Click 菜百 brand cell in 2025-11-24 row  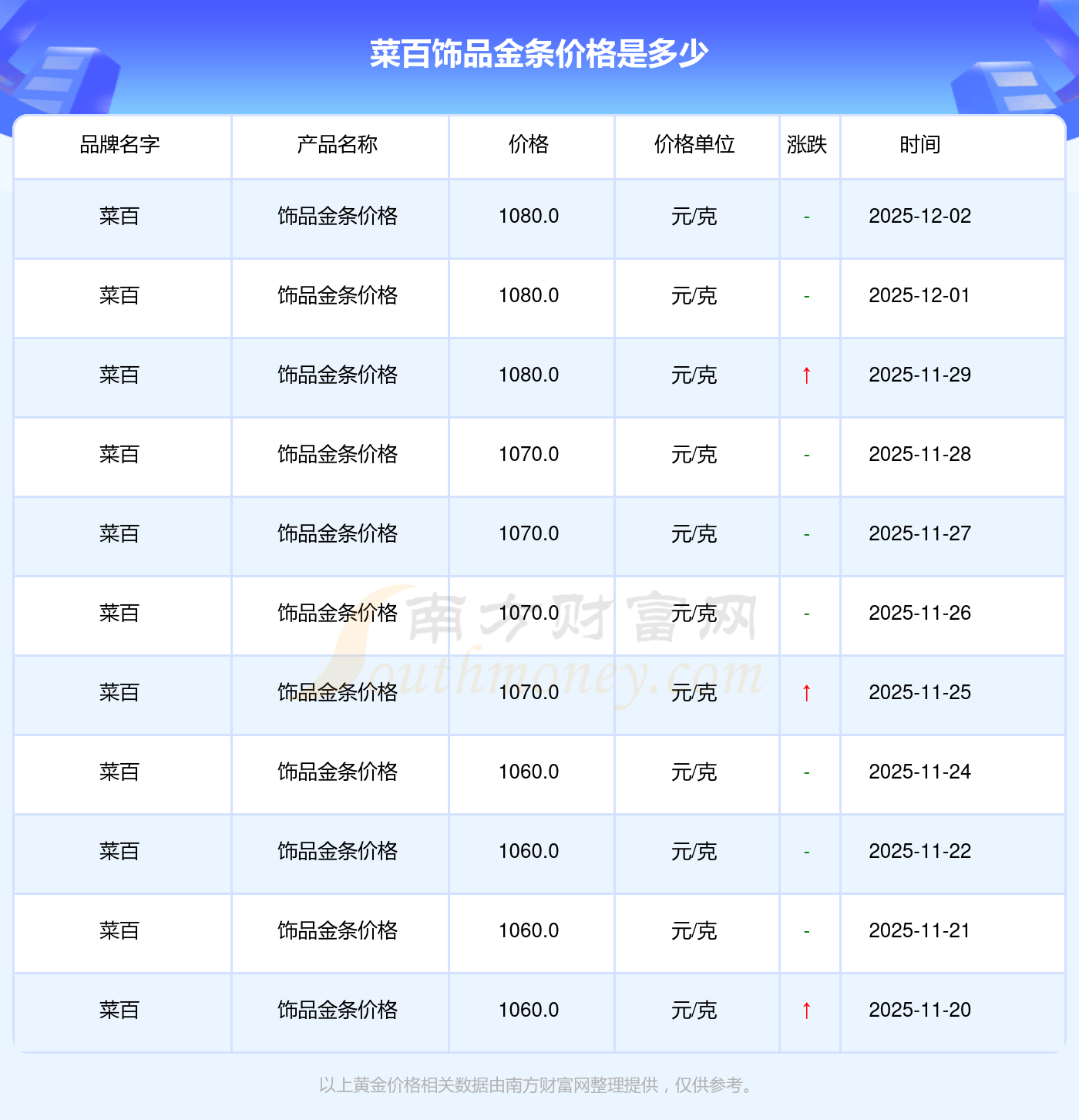pos(119,772)
